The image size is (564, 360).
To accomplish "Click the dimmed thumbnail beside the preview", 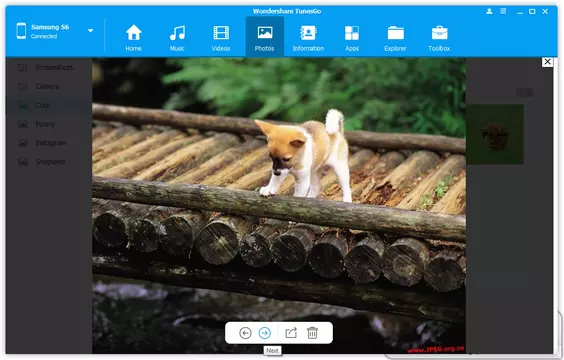I will [x=495, y=134].
